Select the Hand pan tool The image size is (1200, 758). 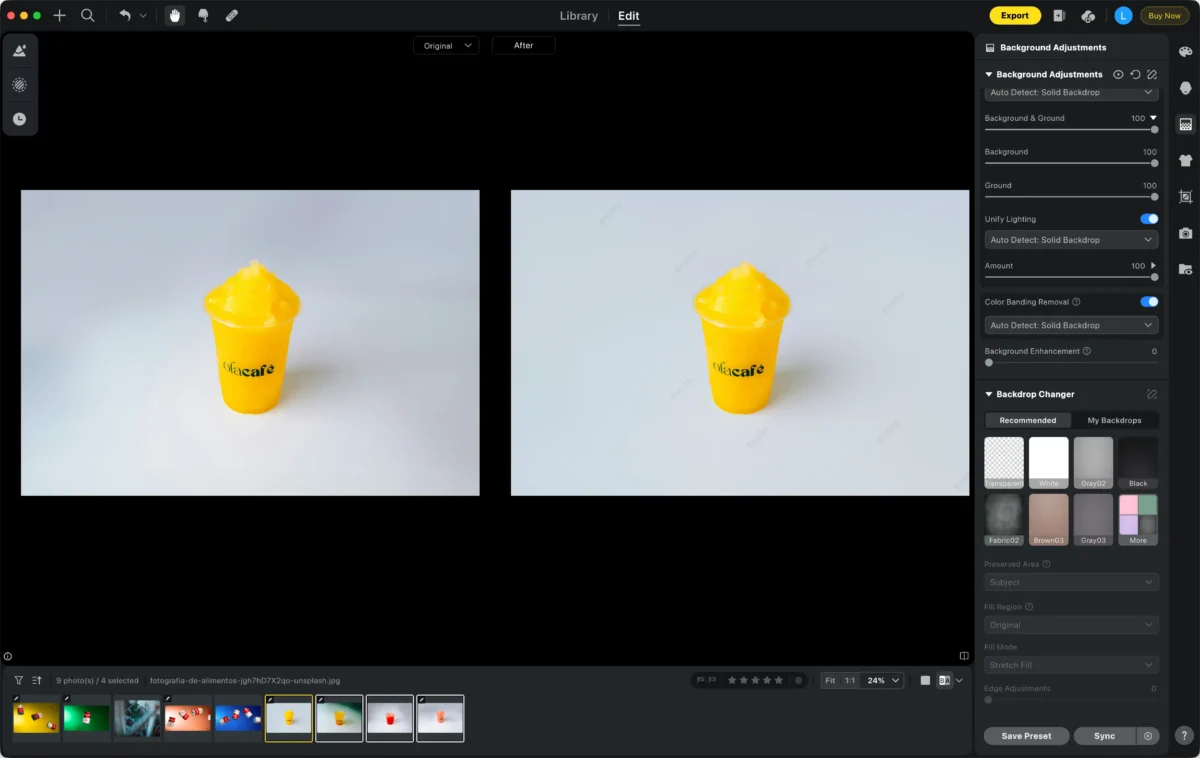[x=175, y=15]
